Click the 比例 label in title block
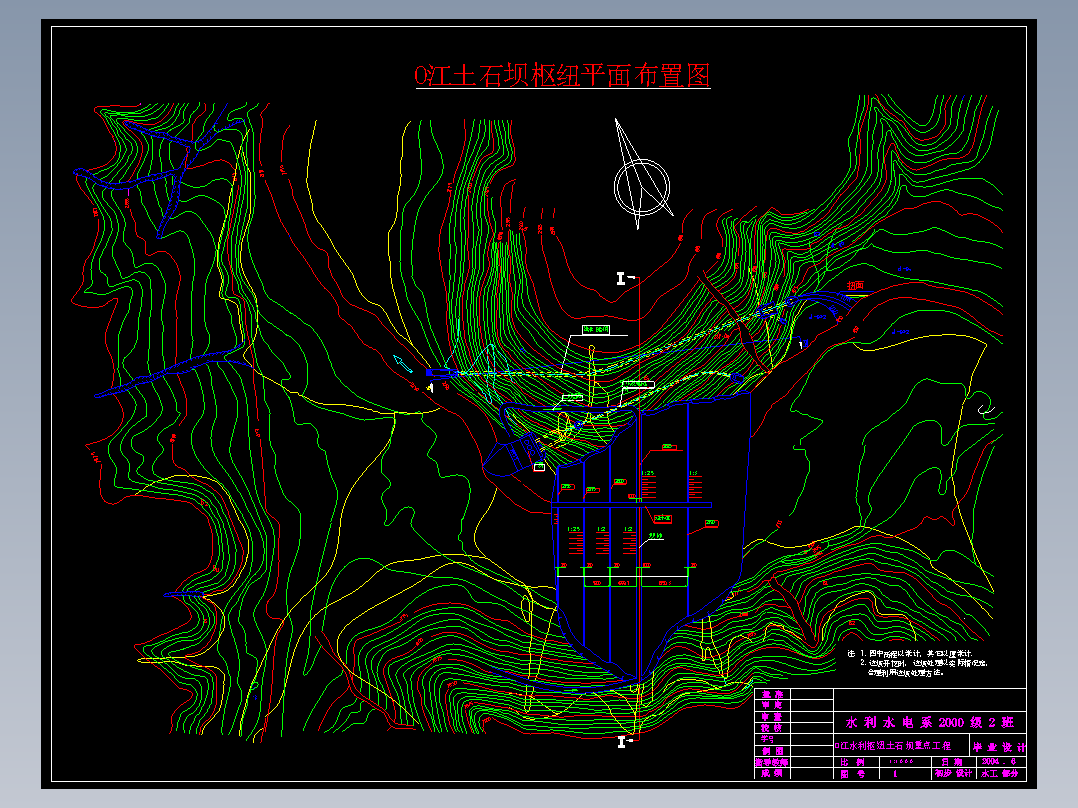1078x808 pixels. point(852,762)
